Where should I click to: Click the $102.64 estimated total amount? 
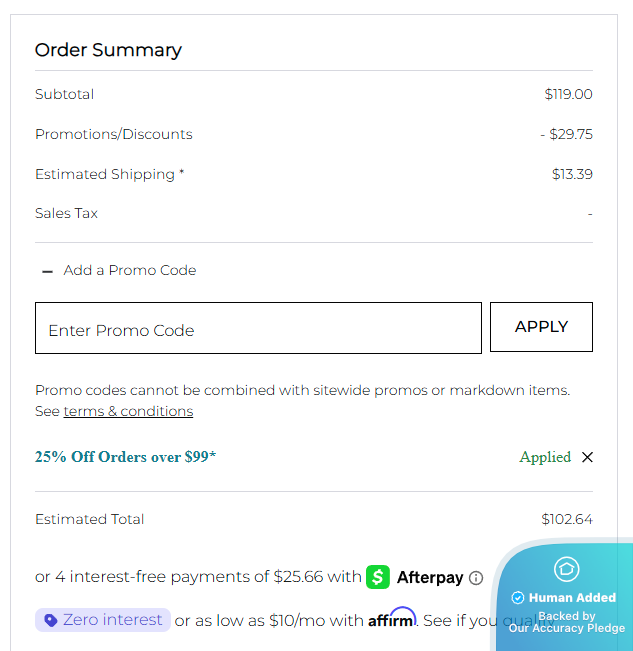566,519
